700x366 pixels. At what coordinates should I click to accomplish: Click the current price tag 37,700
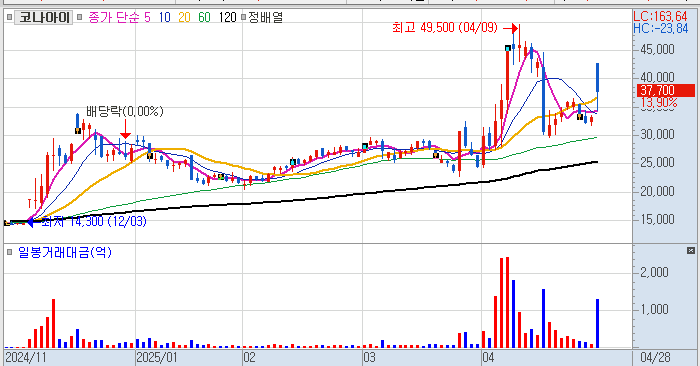666,91
